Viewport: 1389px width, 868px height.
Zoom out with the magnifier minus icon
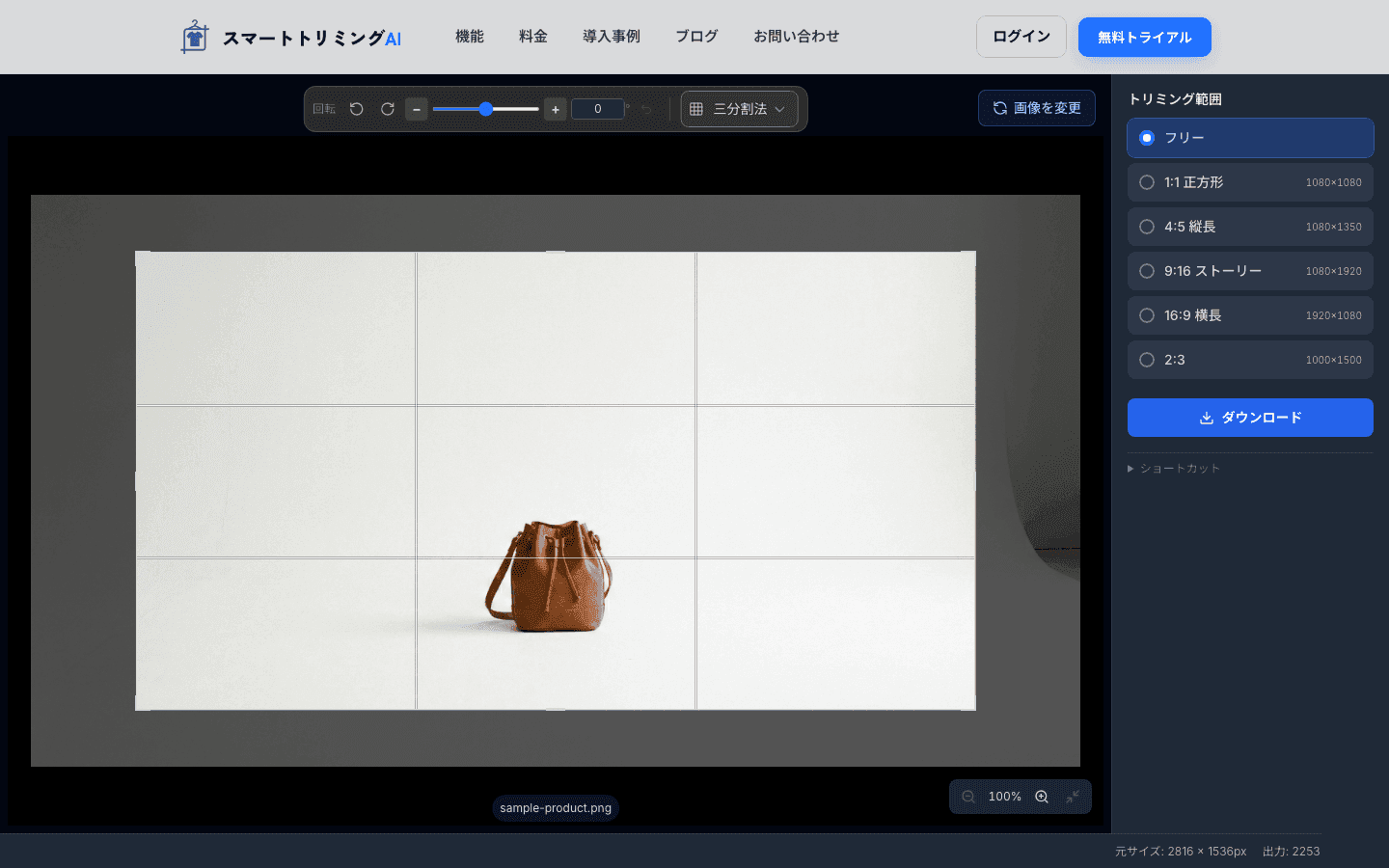[968, 797]
